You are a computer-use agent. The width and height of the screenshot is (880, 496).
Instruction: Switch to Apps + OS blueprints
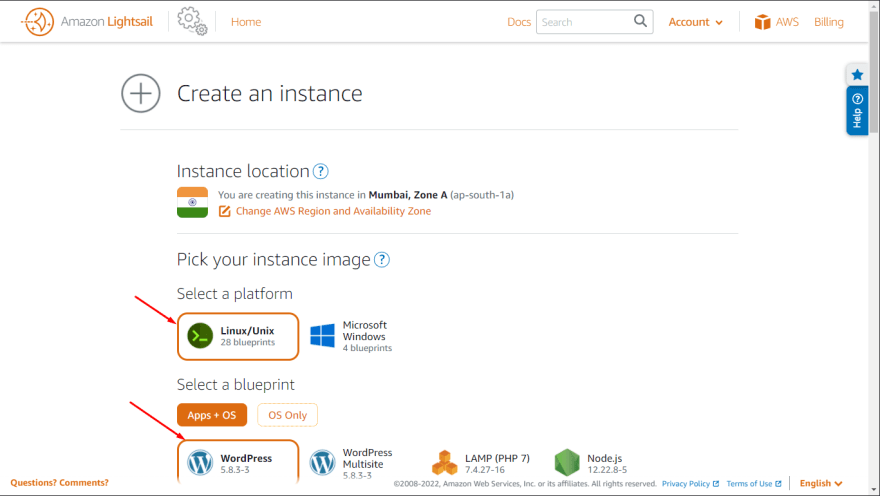pyautogui.click(x=212, y=415)
